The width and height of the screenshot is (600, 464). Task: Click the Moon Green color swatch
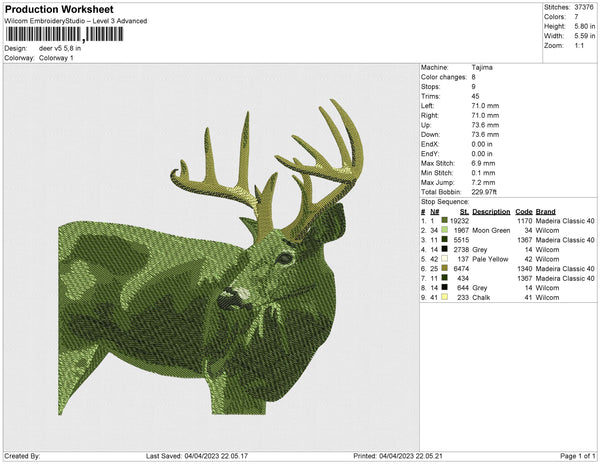(445, 231)
